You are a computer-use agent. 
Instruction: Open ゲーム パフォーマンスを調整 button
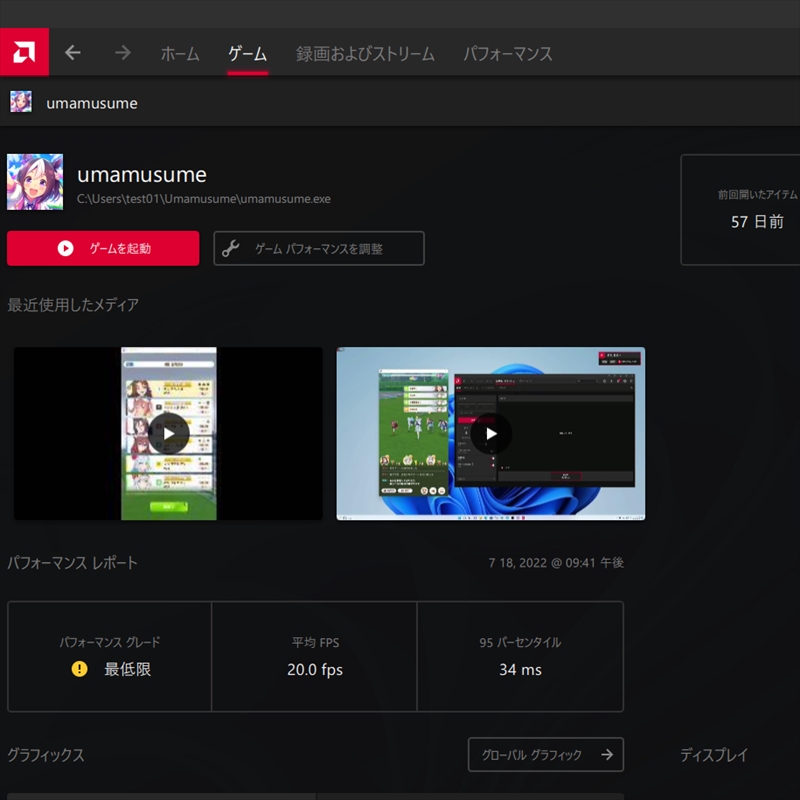319,248
